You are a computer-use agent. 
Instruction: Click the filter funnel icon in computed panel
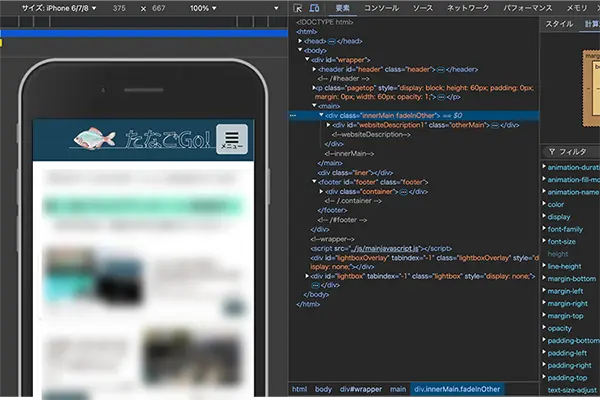[x=551, y=151]
